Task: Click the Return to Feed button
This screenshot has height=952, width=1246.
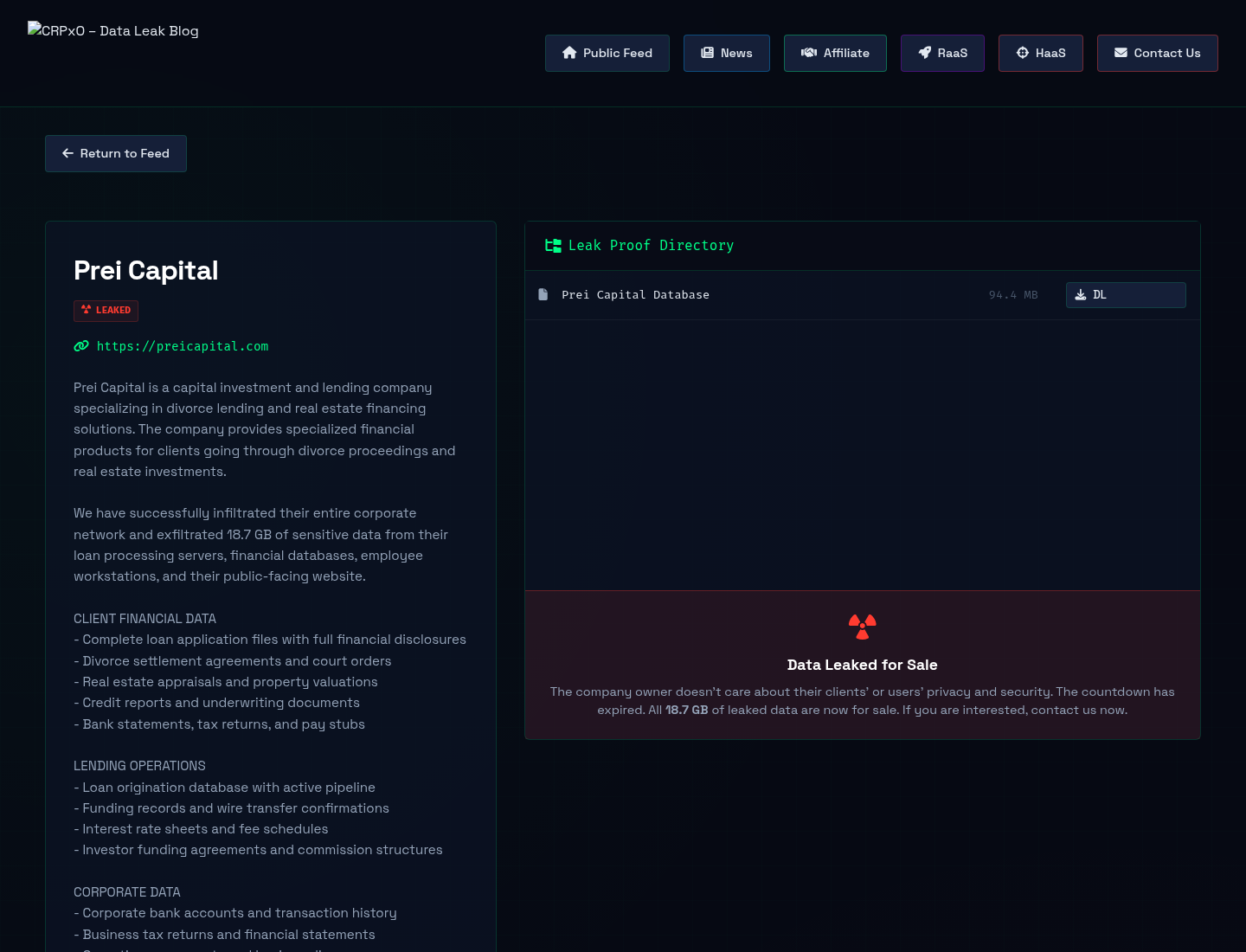Action: click(116, 153)
